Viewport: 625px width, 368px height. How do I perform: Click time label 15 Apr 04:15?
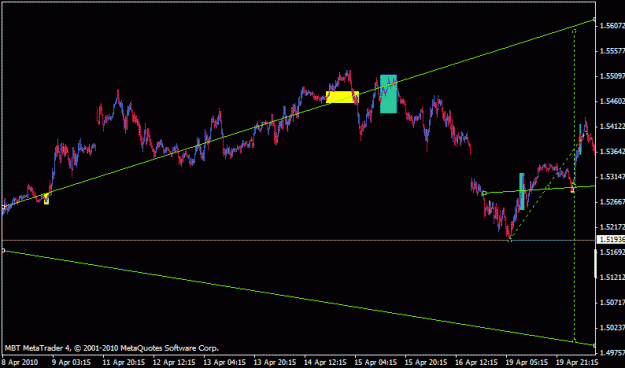click(x=376, y=362)
